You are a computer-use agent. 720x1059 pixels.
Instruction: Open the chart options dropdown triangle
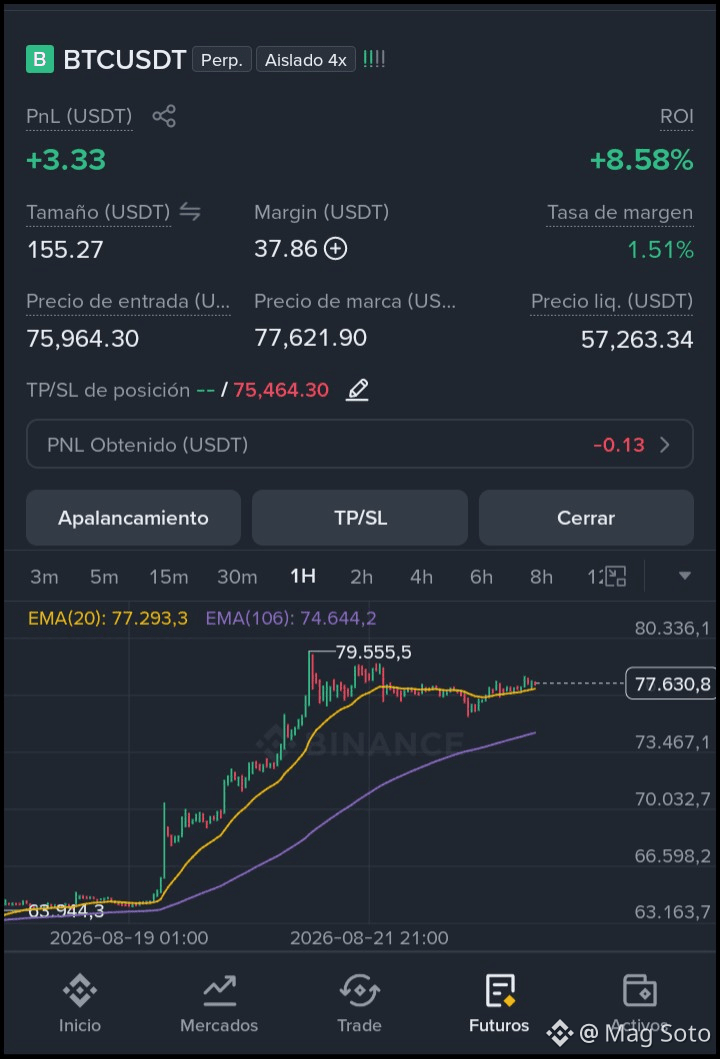685,576
